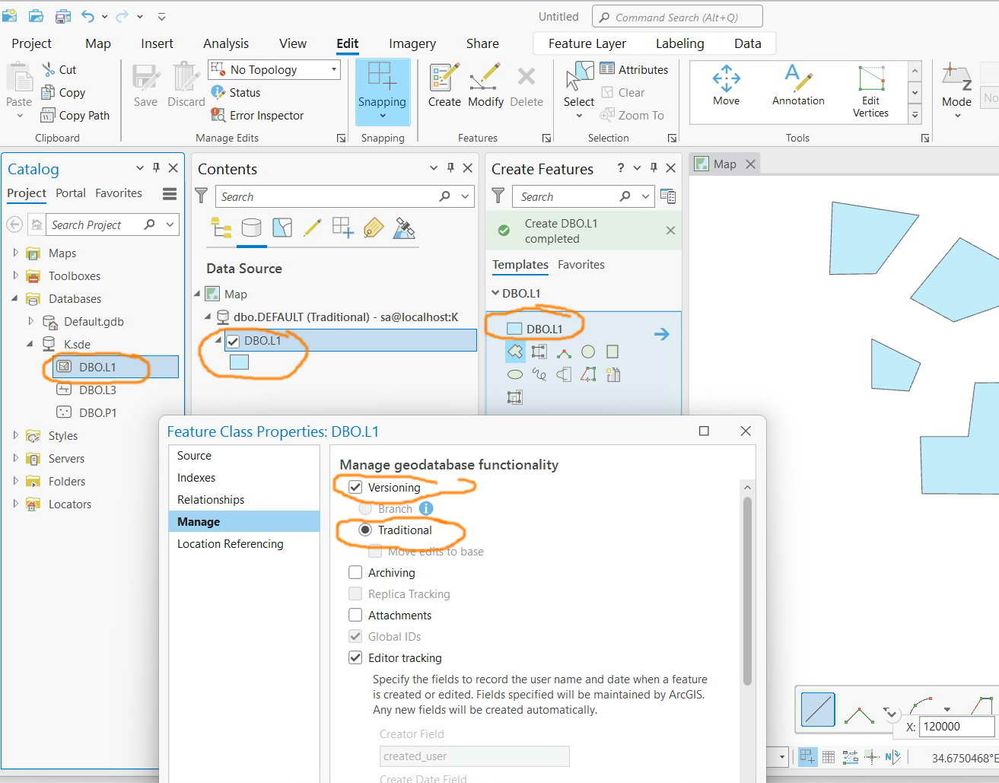Image resolution: width=999 pixels, height=783 pixels.
Task: Click the Manage Templates icon
Action: click(668, 196)
